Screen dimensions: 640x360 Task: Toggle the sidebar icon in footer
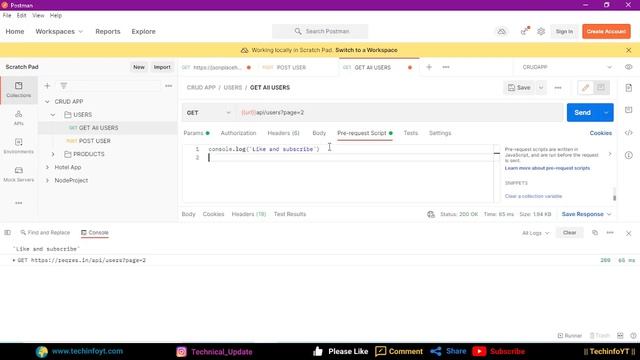(x=7, y=233)
